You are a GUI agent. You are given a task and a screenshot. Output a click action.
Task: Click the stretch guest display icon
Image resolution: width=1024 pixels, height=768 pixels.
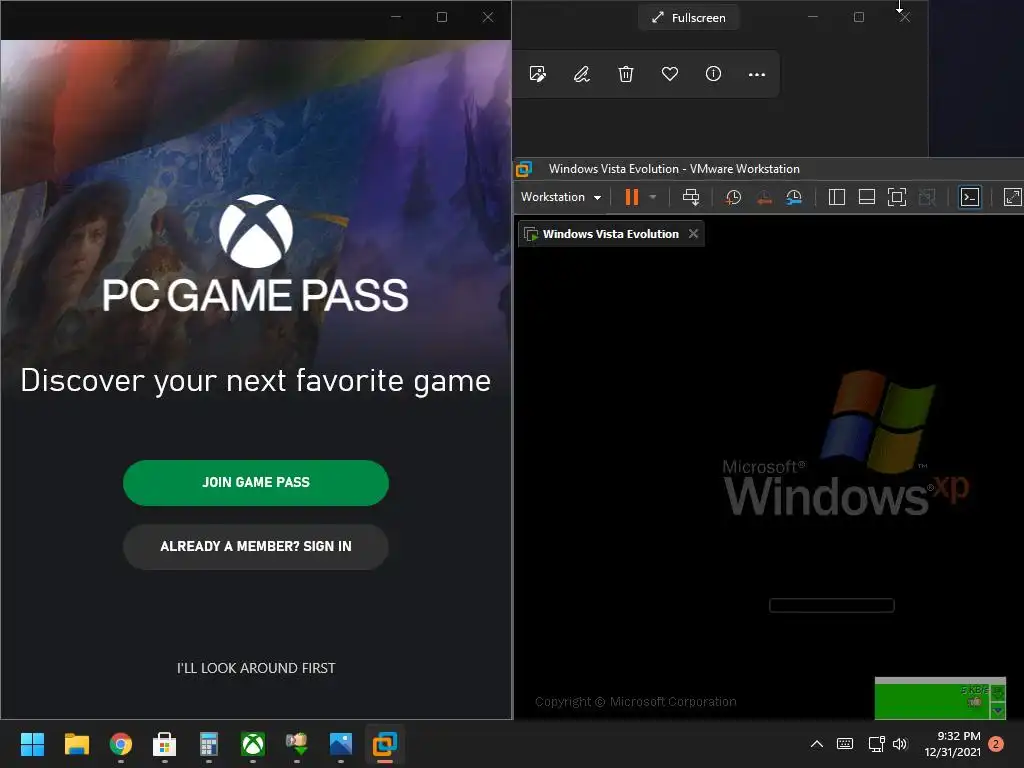[1012, 197]
